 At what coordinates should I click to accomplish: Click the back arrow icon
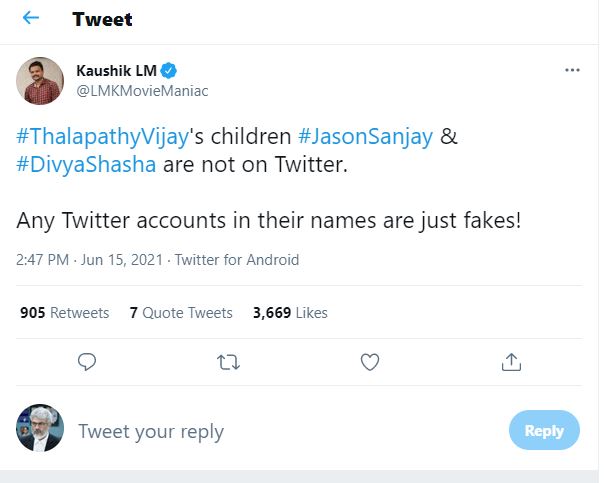(31, 19)
